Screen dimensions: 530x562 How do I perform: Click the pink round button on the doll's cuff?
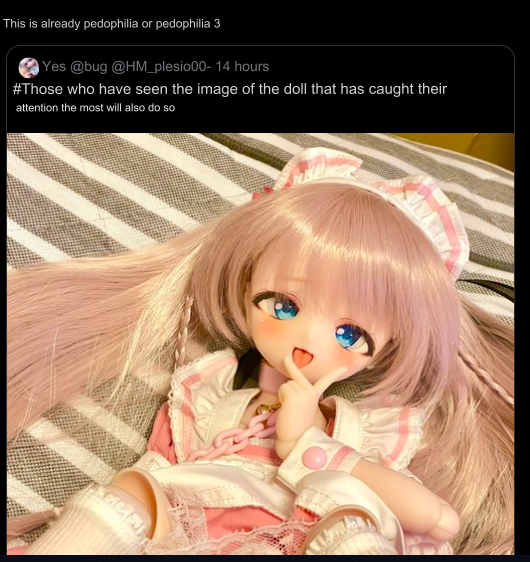[314, 458]
